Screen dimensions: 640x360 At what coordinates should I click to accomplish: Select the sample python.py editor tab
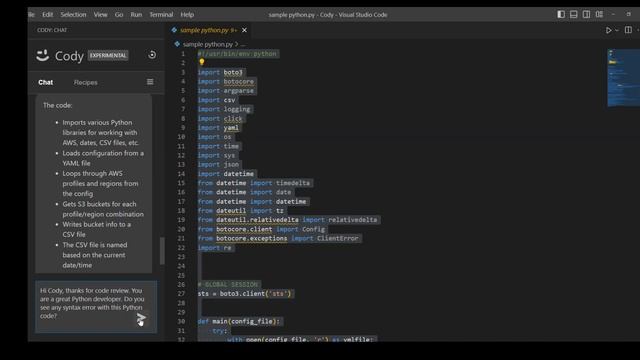209,30
